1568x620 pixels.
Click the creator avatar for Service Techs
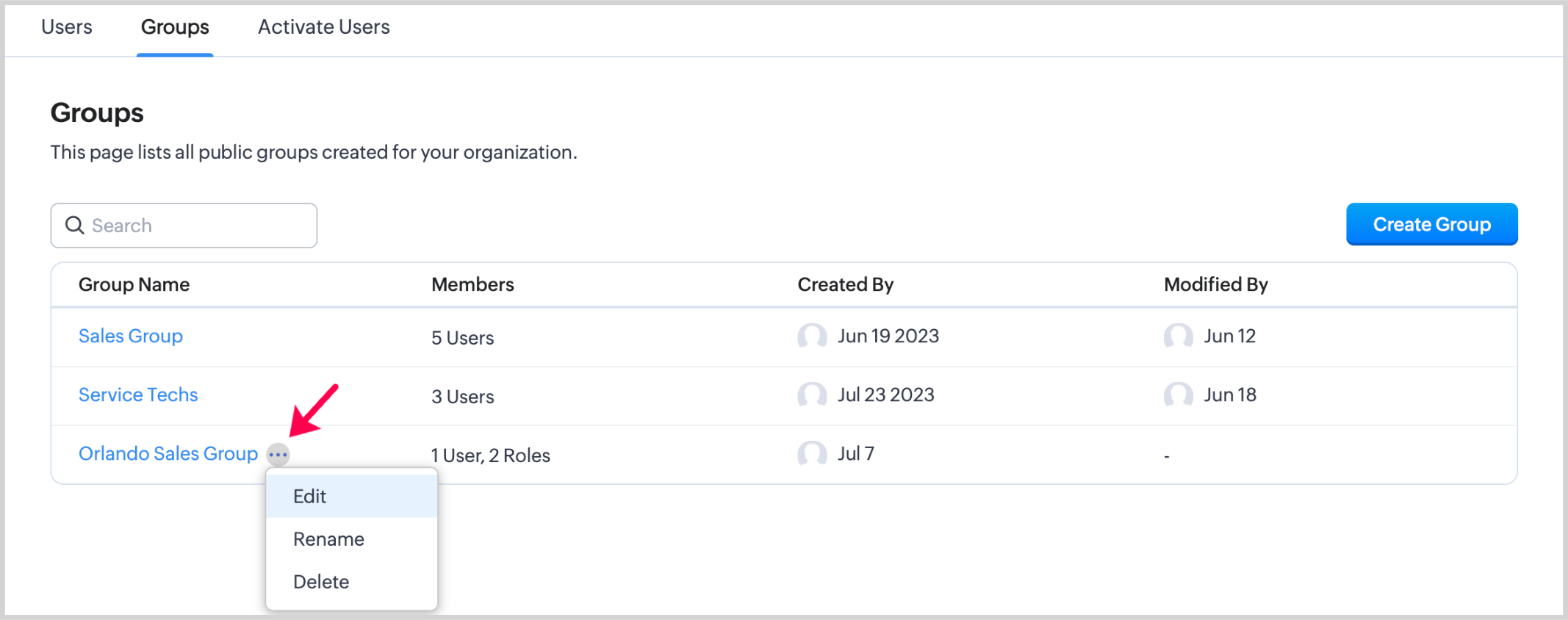812,395
